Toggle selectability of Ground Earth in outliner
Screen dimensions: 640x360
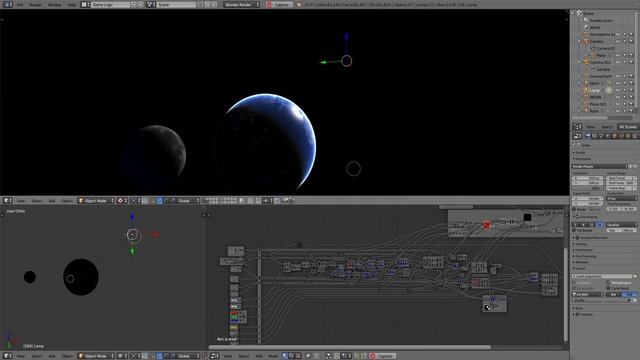point(624,76)
